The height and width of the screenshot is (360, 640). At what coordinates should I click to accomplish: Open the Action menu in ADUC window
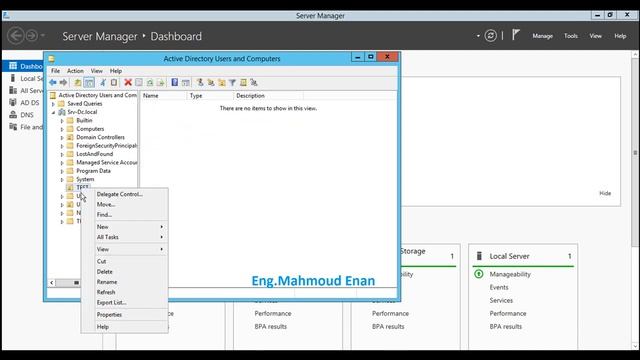tap(75, 71)
